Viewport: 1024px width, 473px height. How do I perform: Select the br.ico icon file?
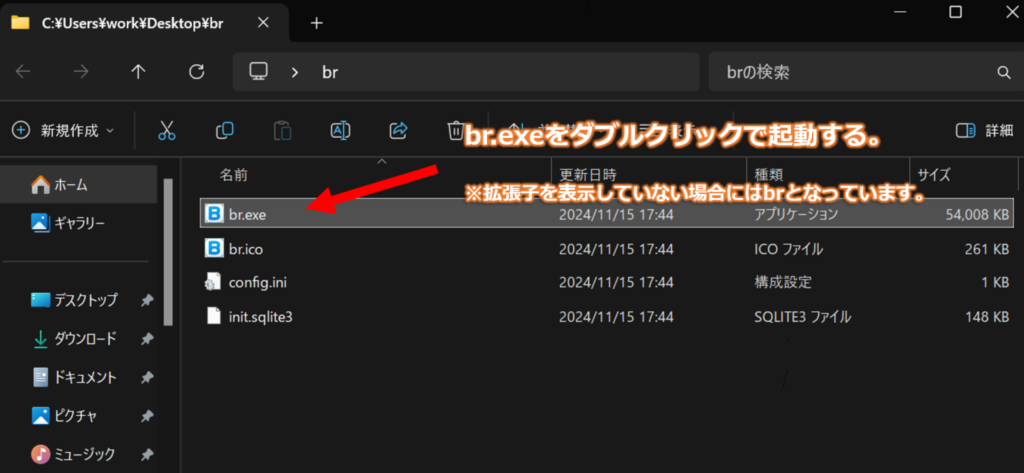[245, 248]
